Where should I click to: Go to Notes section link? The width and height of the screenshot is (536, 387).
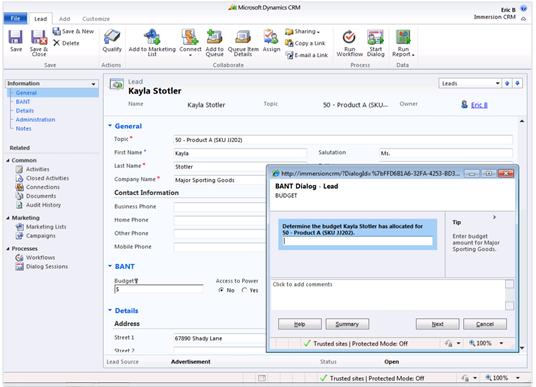tap(24, 128)
